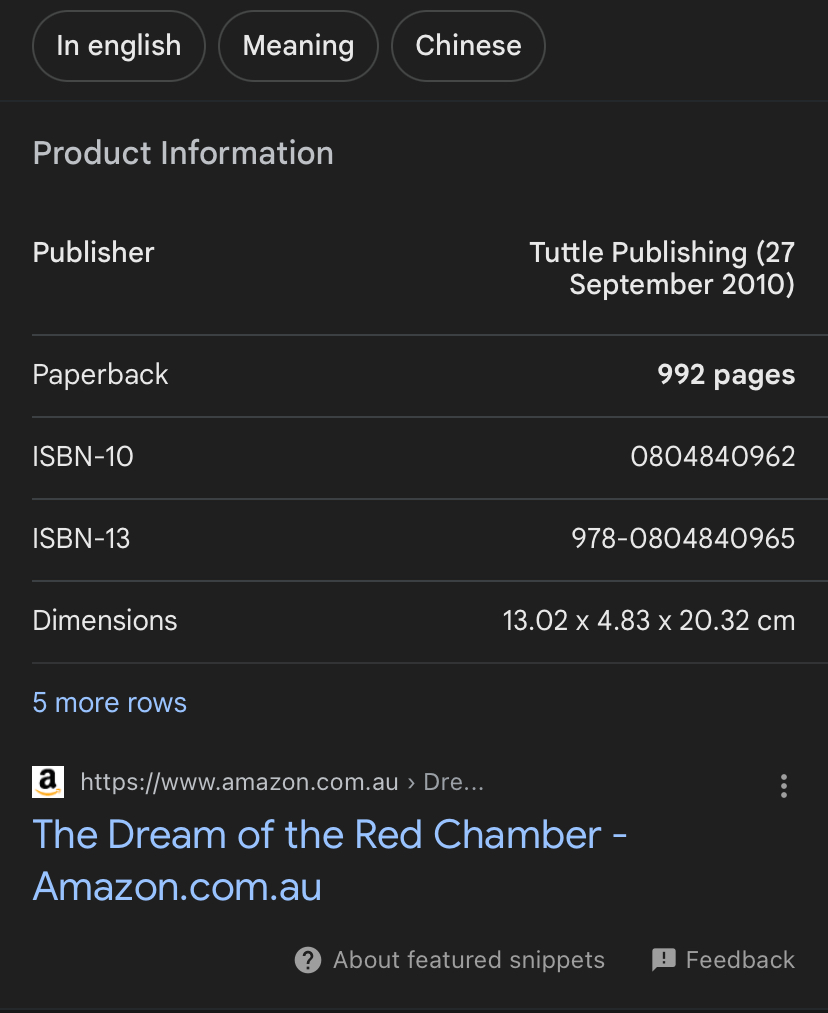
Task: Click the Dimensions row label
Action: [105, 621]
